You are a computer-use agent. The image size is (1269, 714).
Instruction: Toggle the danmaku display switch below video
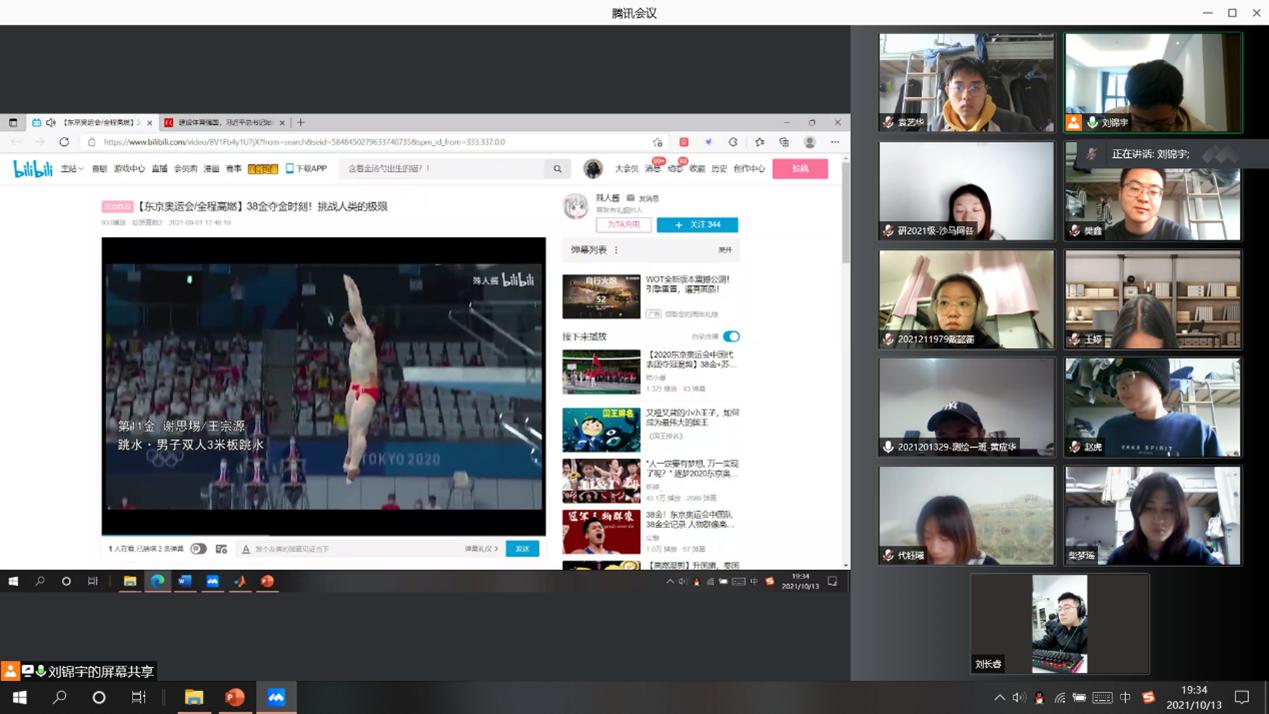coord(198,549)
